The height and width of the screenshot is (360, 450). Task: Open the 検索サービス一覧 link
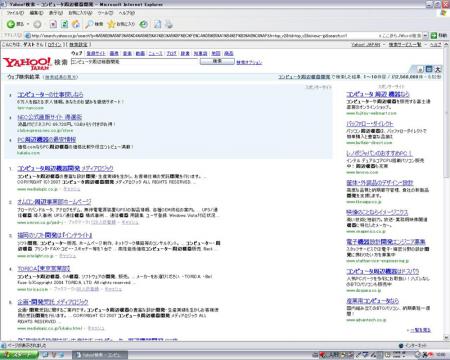(405, 45)
